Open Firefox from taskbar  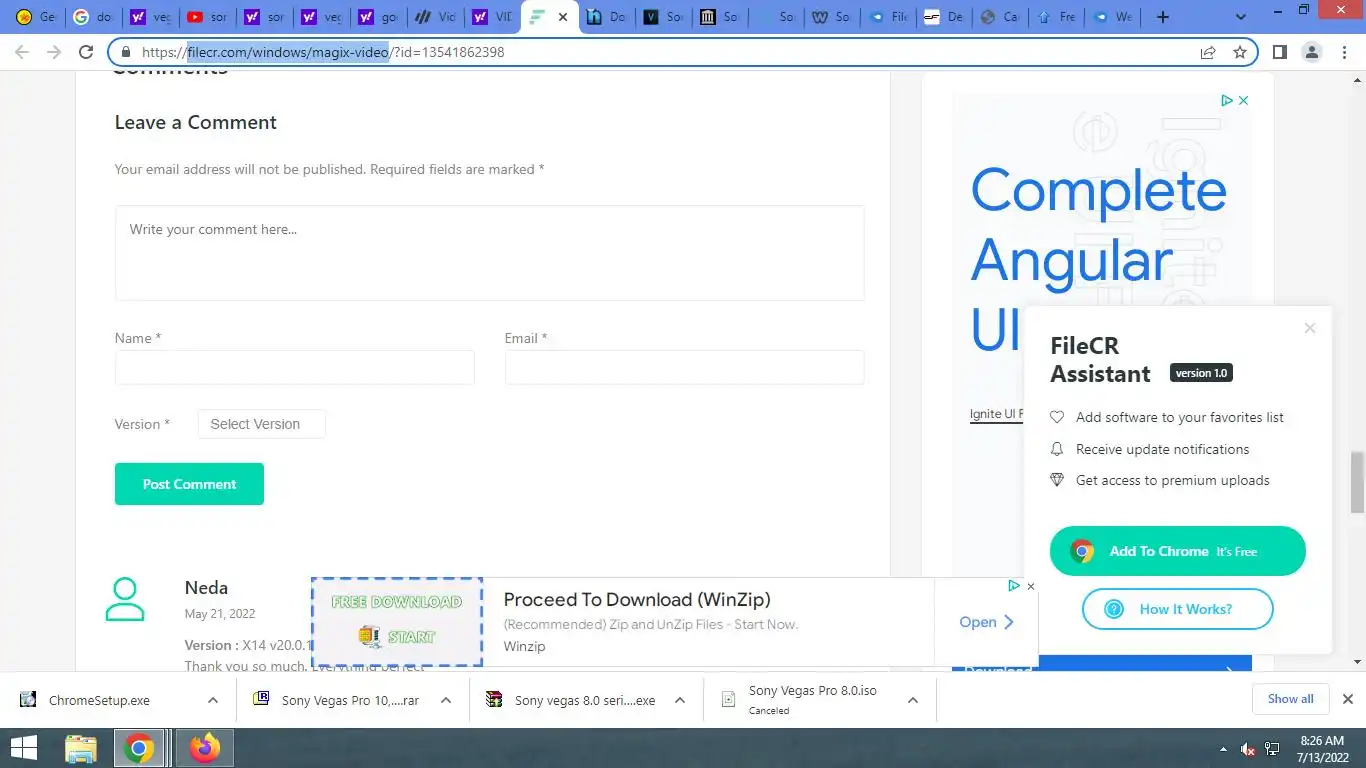pyautogui.click(x=205, y=748)
